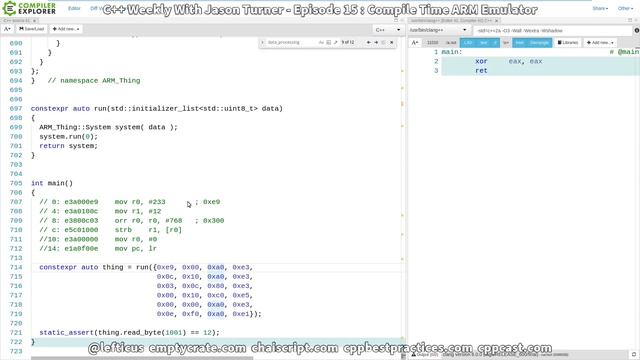Close the find widget
This screenshot has height=360, width=640.
(391, 42)
